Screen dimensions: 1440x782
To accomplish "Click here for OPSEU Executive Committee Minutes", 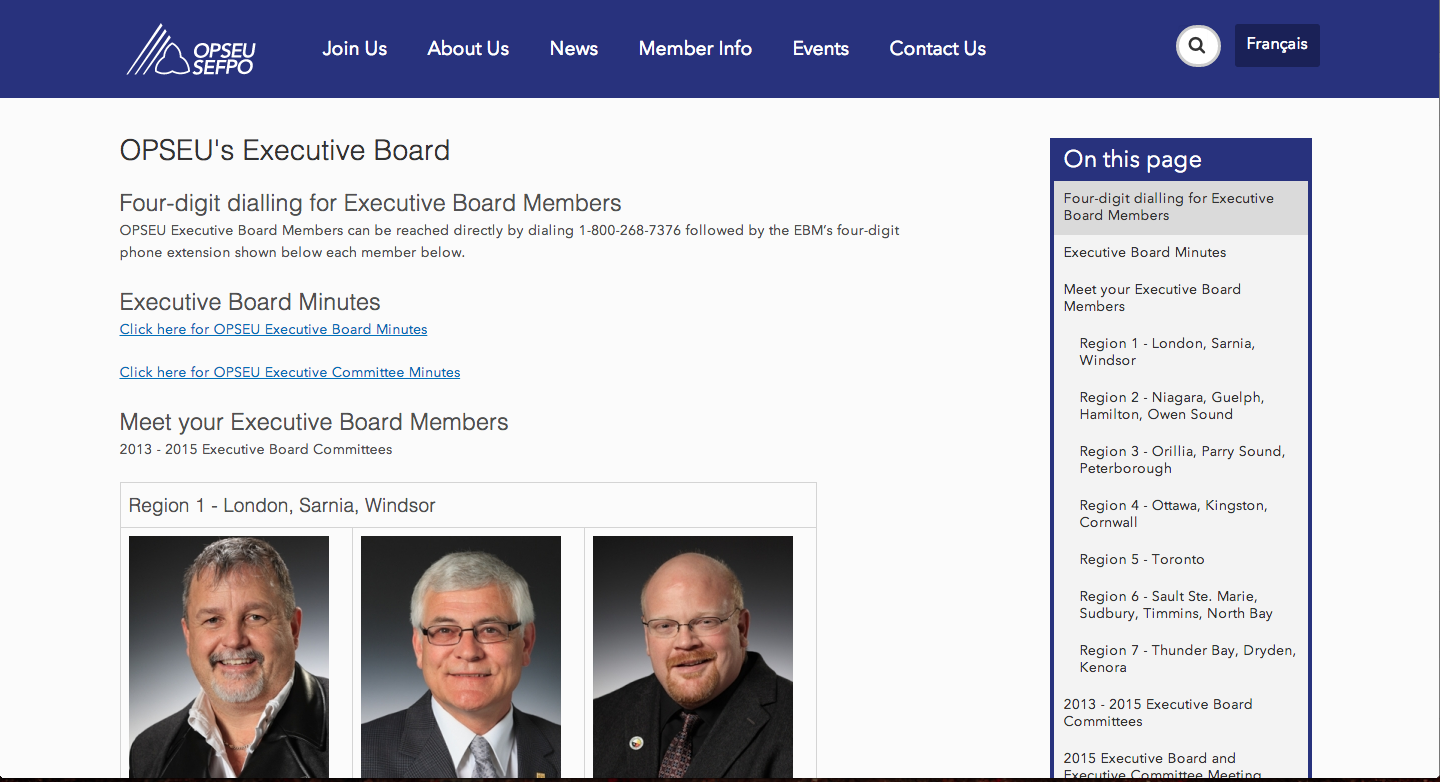I will pos(290,372).
